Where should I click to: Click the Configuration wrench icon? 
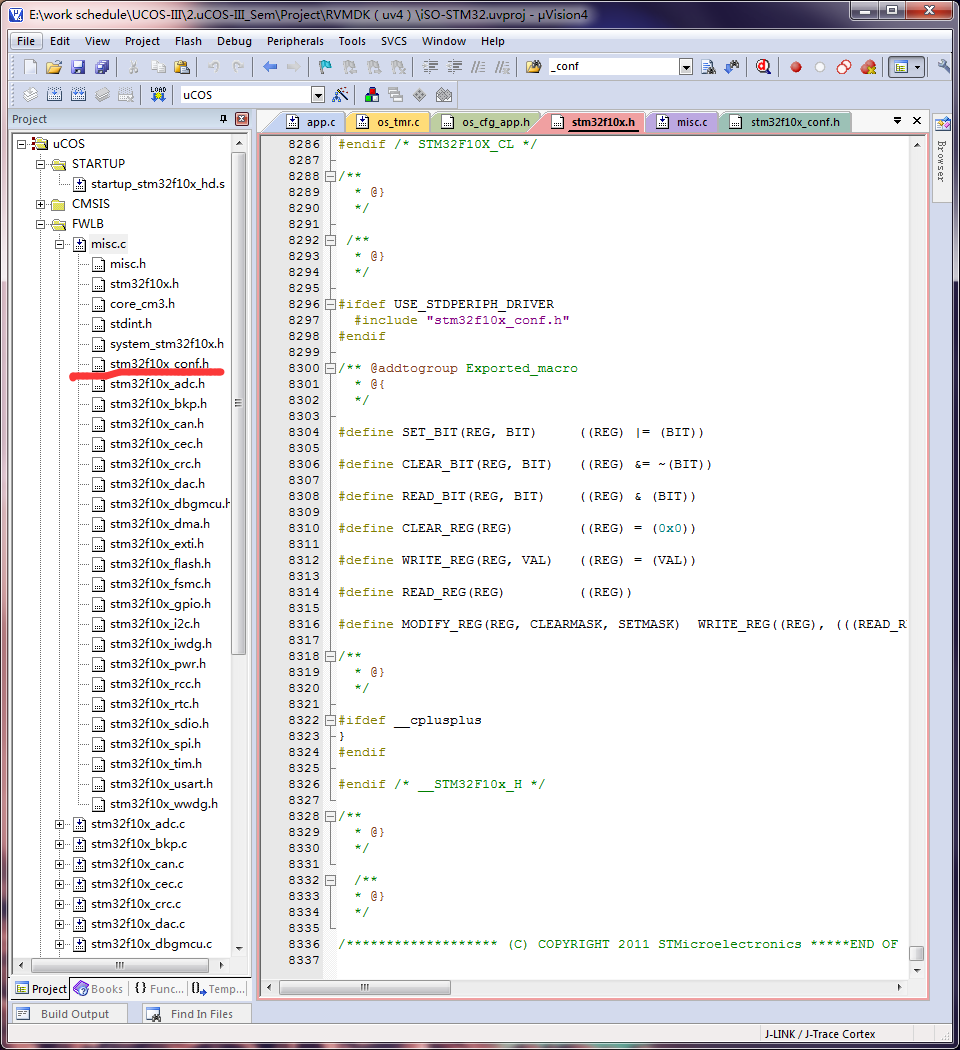(944, 67)
